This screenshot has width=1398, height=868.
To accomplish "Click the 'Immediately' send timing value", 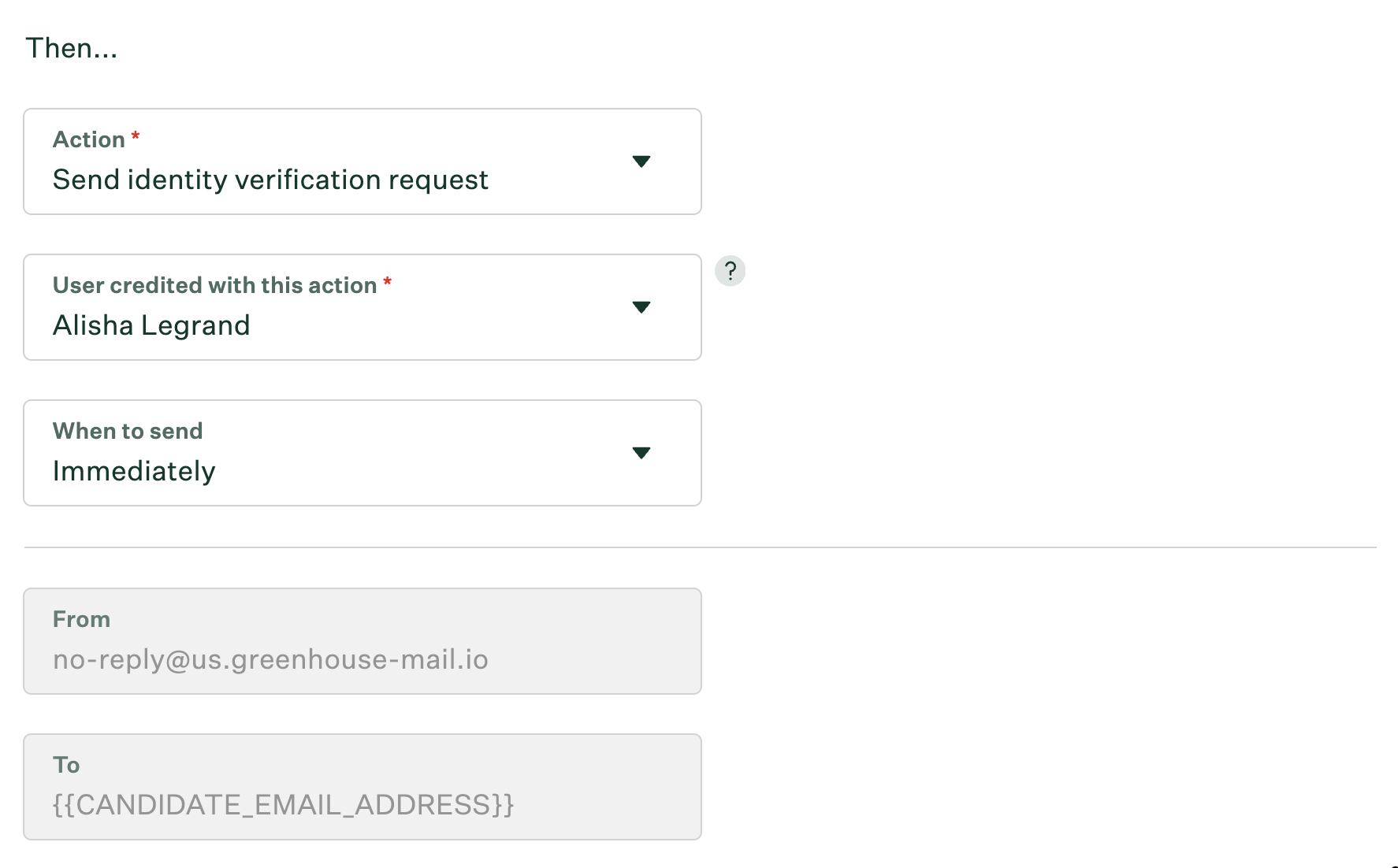I will click(x=134, y=471).
